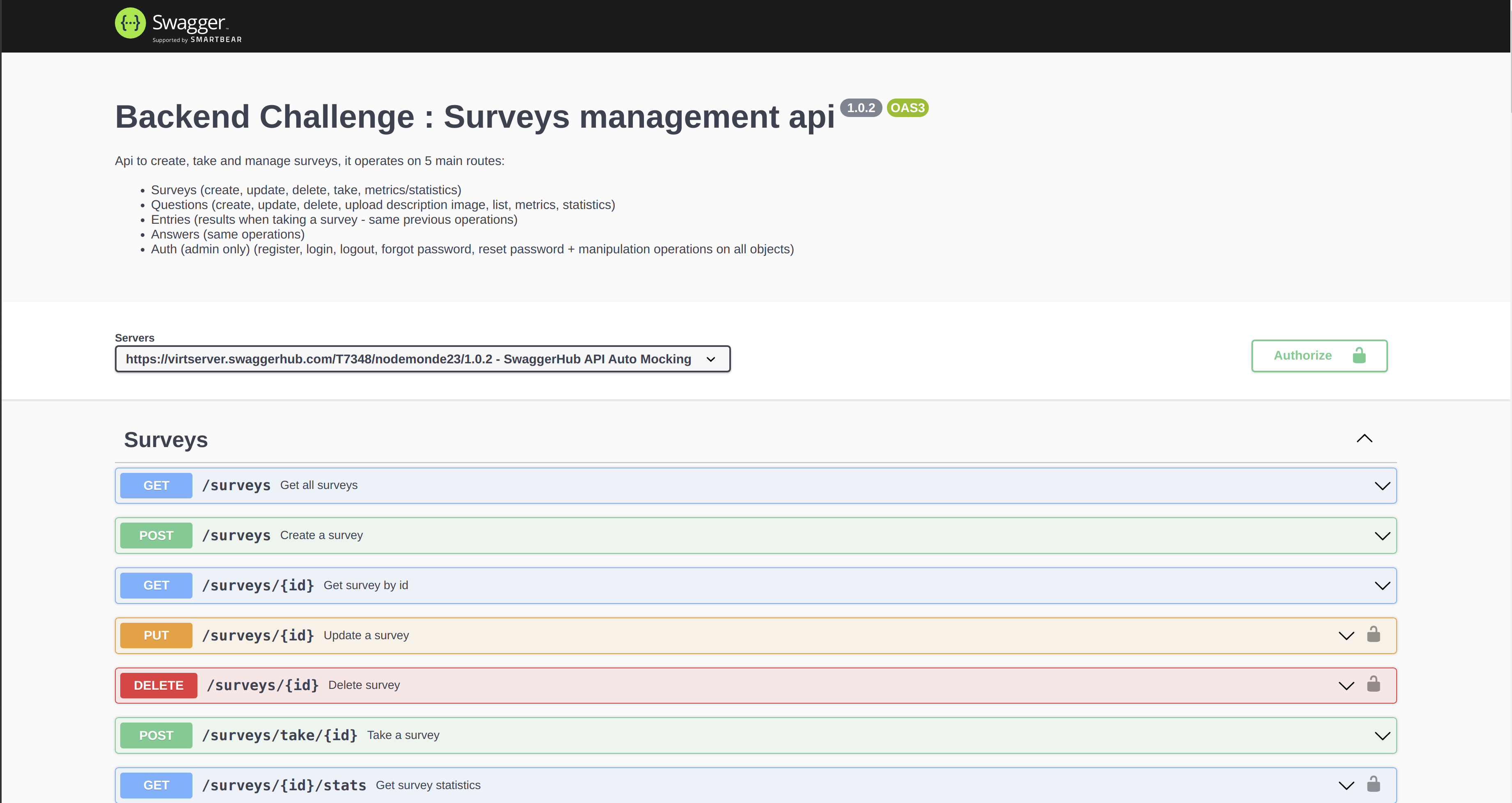Viewport: 1512px width, 803px height.
Task: Click the POST badge for Create a survey
Action: pyautogui.click(x=156, y=535)
